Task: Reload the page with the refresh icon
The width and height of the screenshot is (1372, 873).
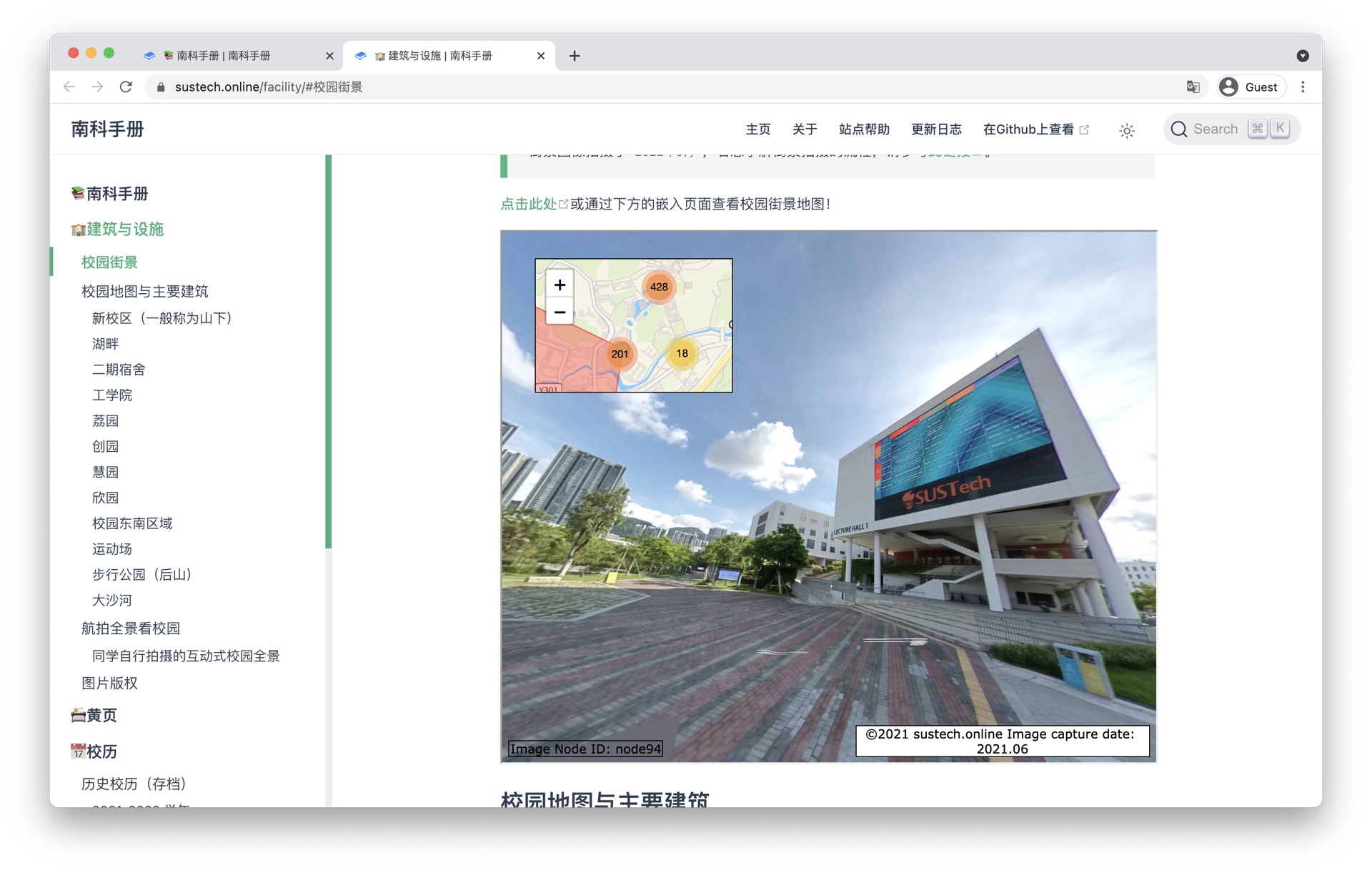Action: click(x=126, y=87)
